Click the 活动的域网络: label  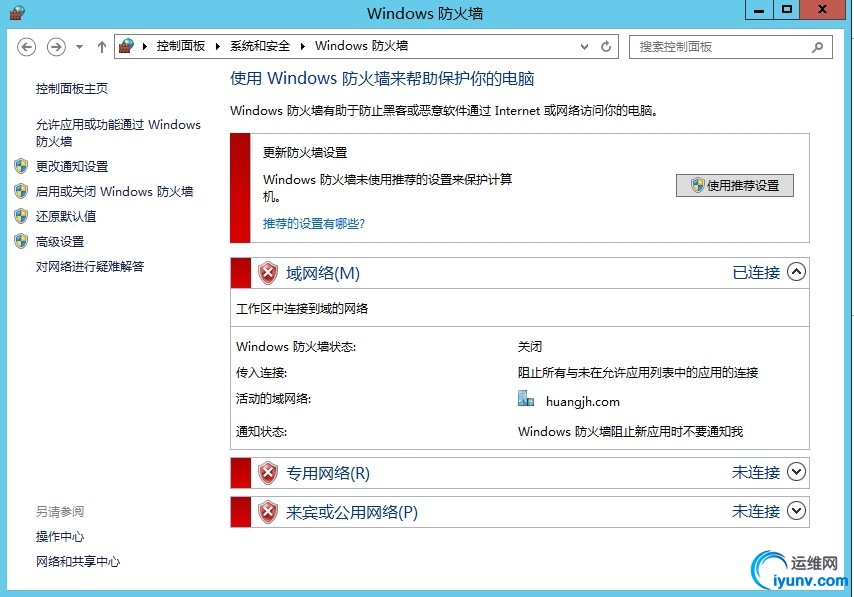(273, 399)
